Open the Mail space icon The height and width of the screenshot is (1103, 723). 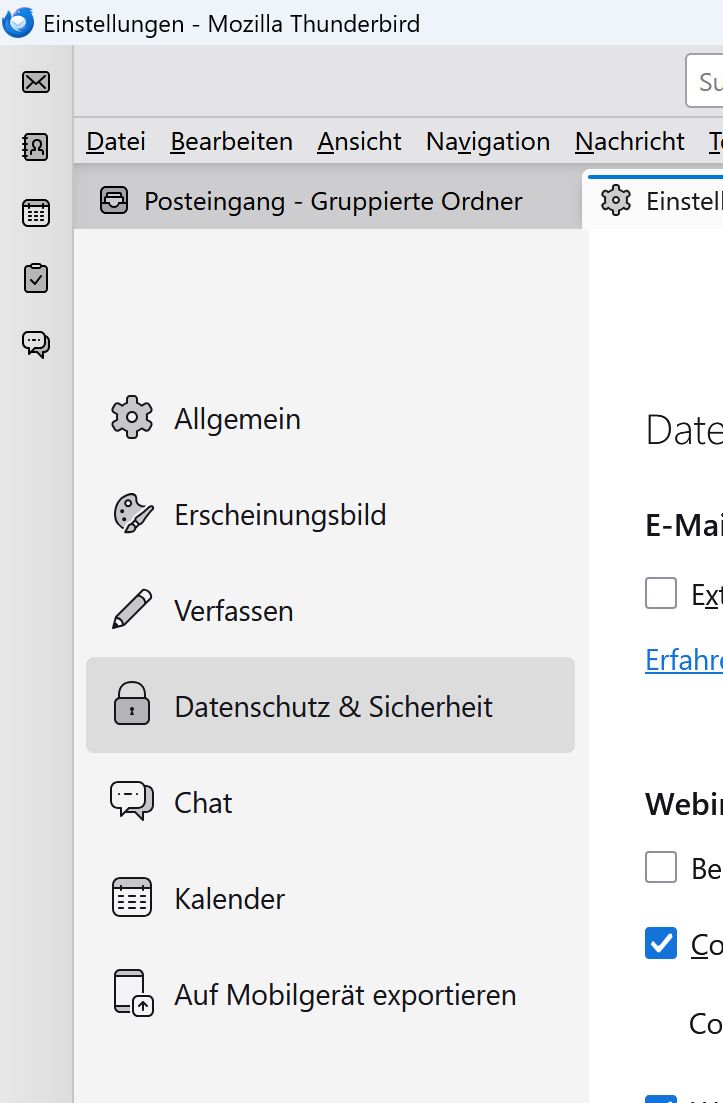tap(36, 82)
